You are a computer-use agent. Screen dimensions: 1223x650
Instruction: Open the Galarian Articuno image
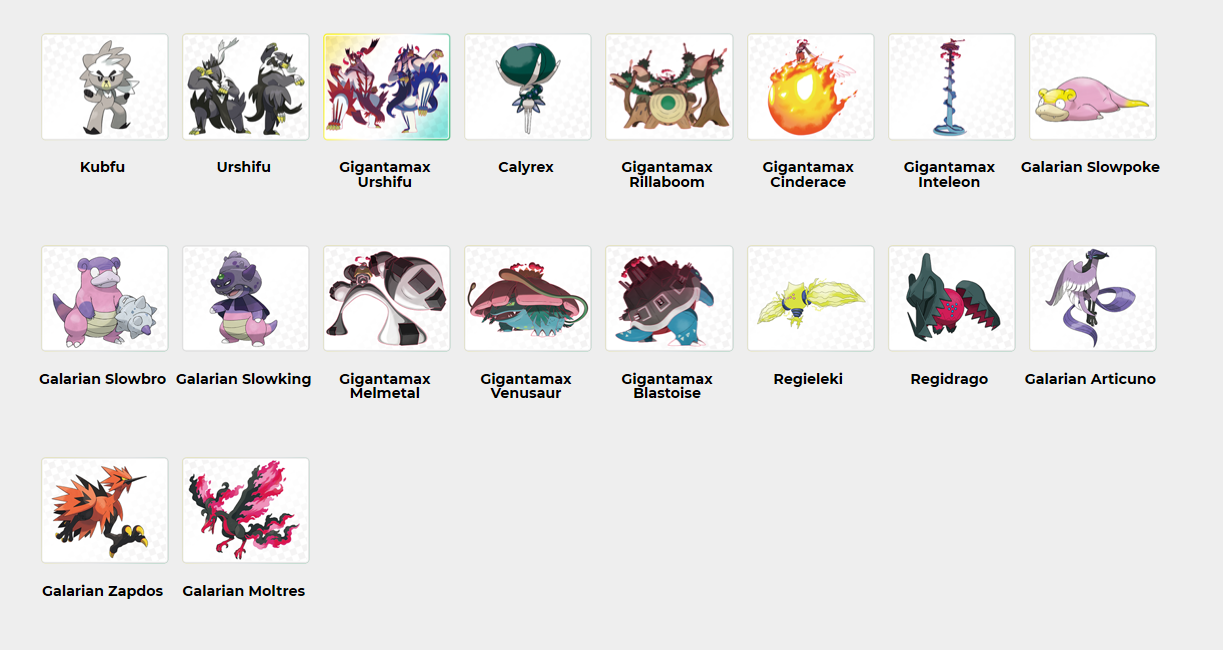pos(1093,299)
